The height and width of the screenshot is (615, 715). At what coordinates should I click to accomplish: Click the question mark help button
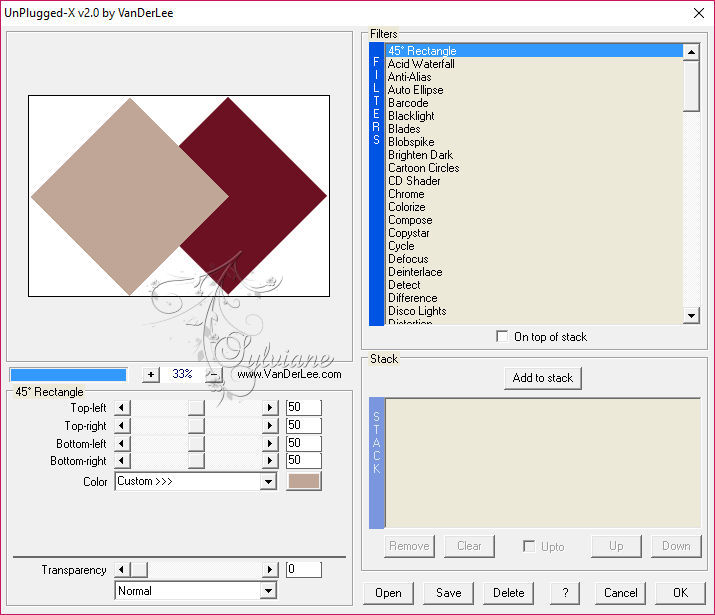[565, 593]
